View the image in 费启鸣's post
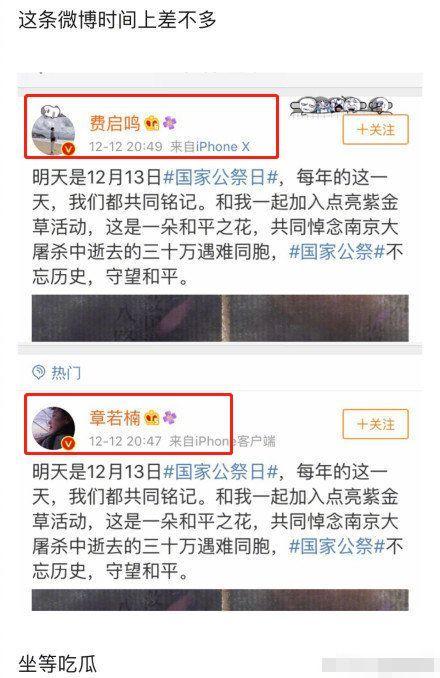The height and width of the screenshot is (678, 440). pyautogui.click(x=220, y=318)
